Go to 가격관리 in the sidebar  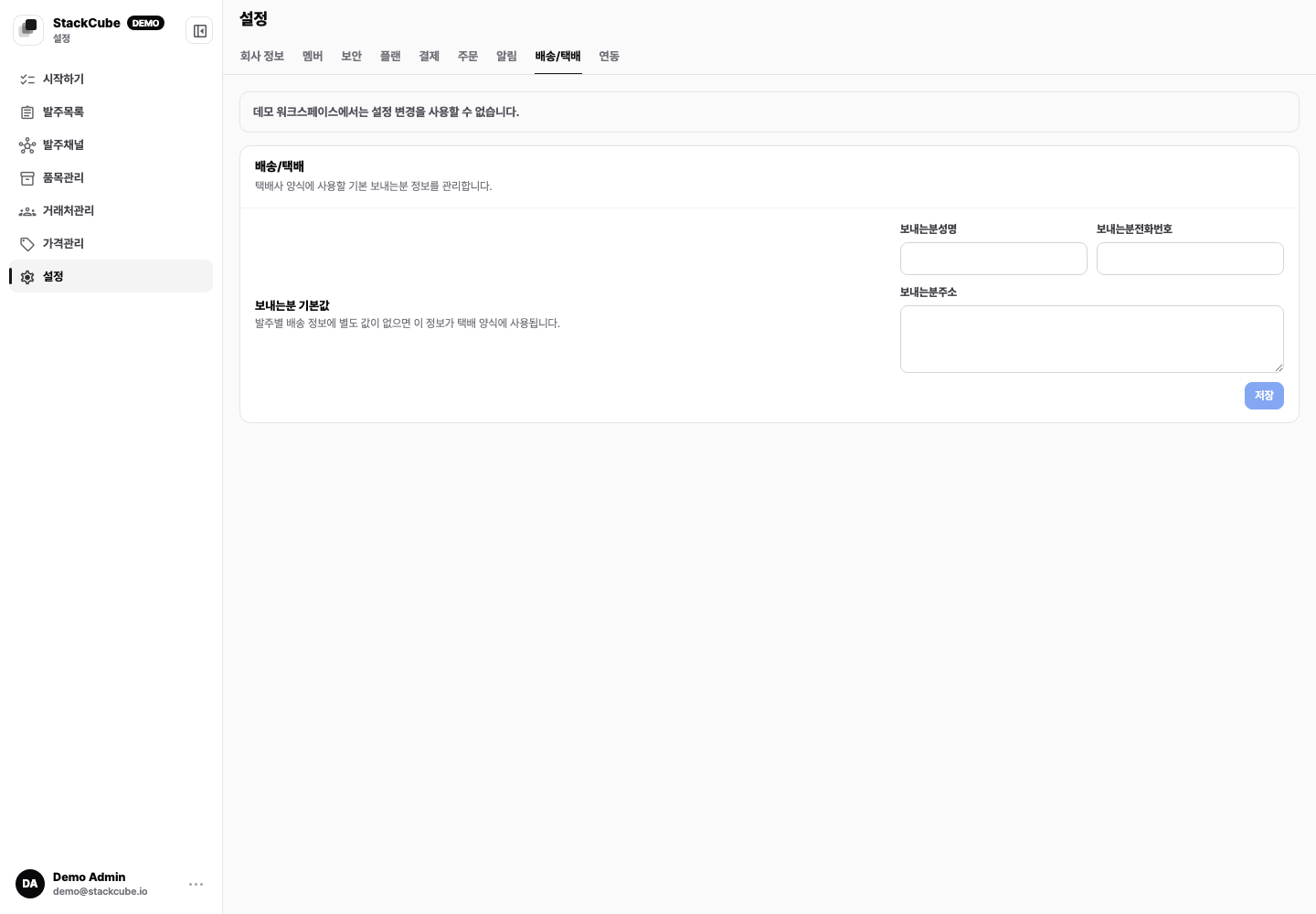pyautogui.click(x=111, y=243)
